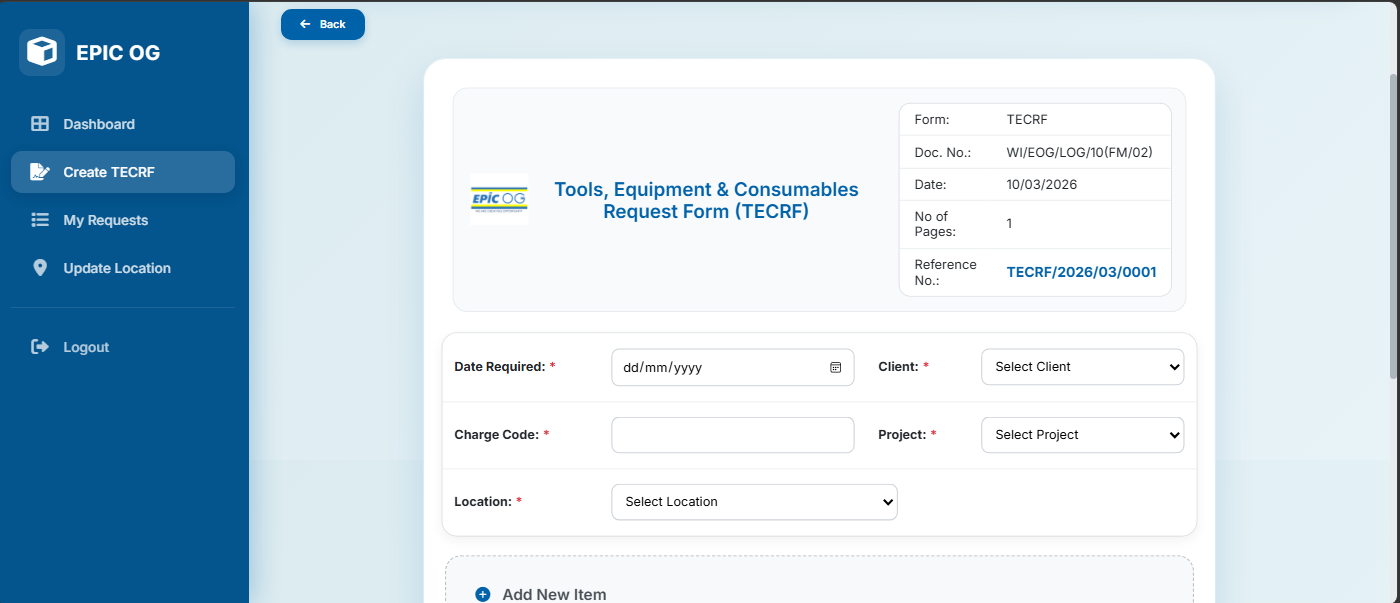Viewport: 1400px width, 603px height.
Task: Click the EPIC OG company logo image
Action: (x=499, y=199)
